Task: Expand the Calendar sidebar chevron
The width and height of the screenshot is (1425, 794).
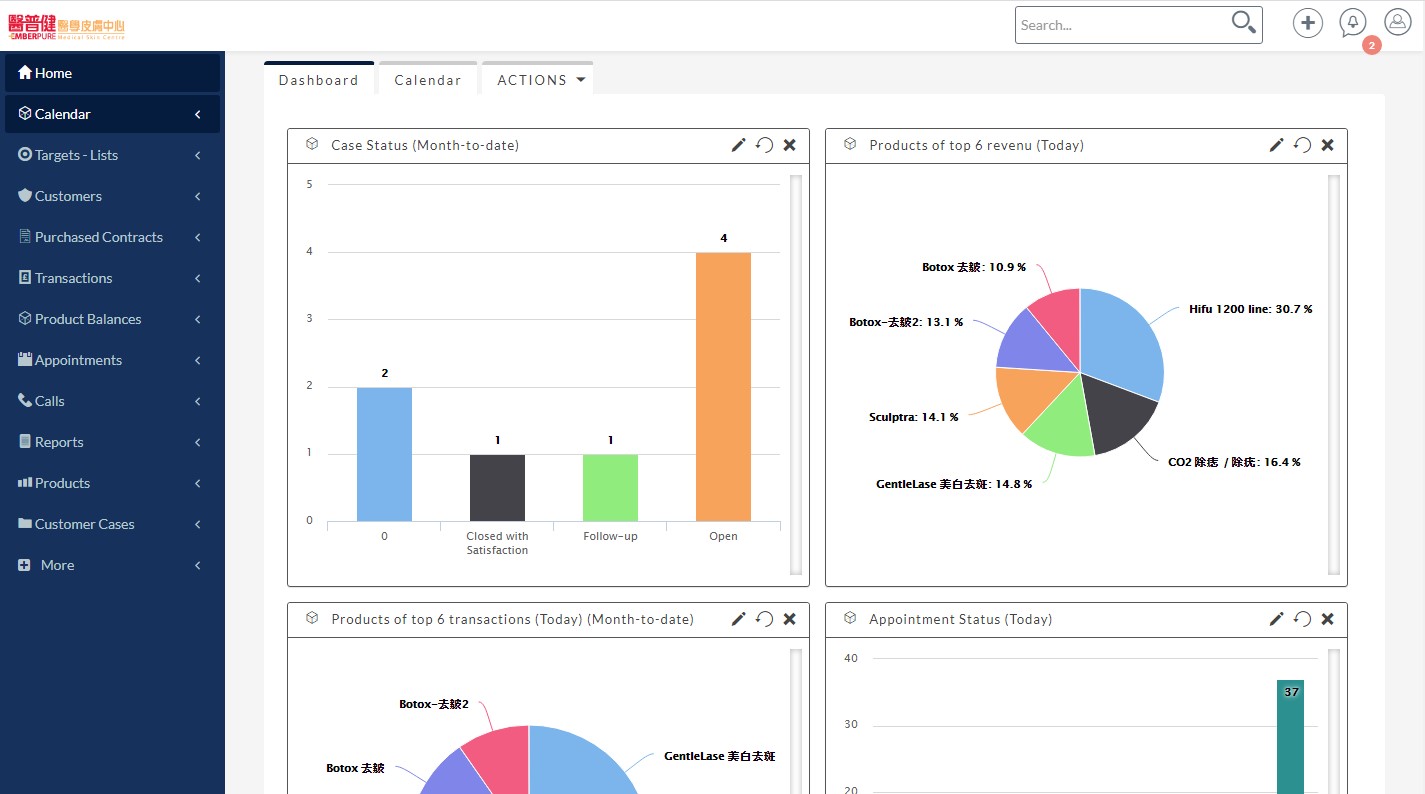Action: coord(198,114)
